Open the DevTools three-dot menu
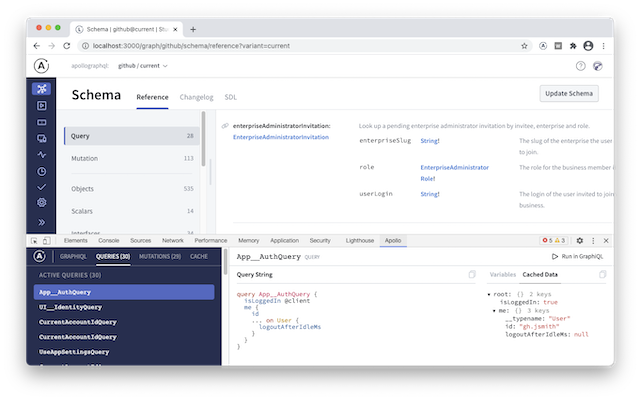 coord(593,241)
